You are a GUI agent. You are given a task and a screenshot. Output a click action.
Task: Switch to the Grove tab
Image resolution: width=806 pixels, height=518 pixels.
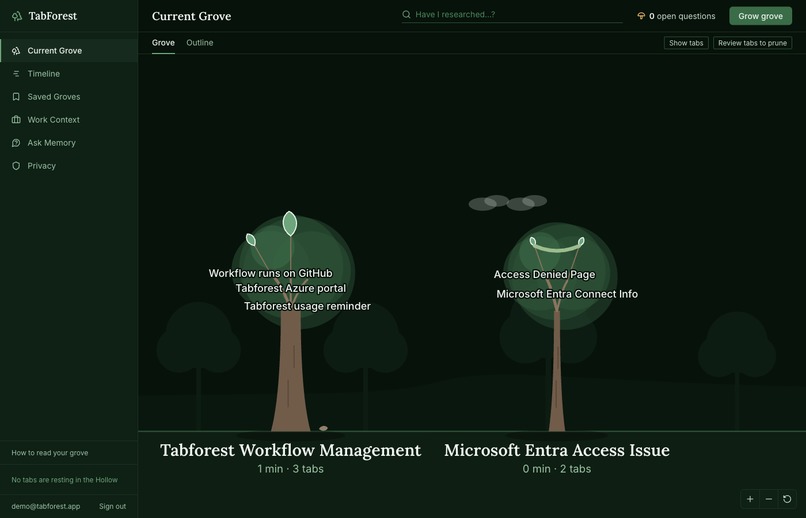click(x=163, y=43)
